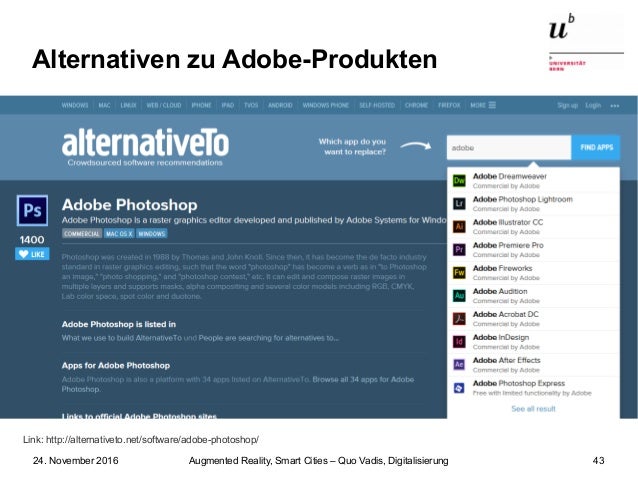Image resolution: width=638 pixels, height=479 pixels.
Task: Click the MAC OS X platform tag
Action: tap(119, 234)
